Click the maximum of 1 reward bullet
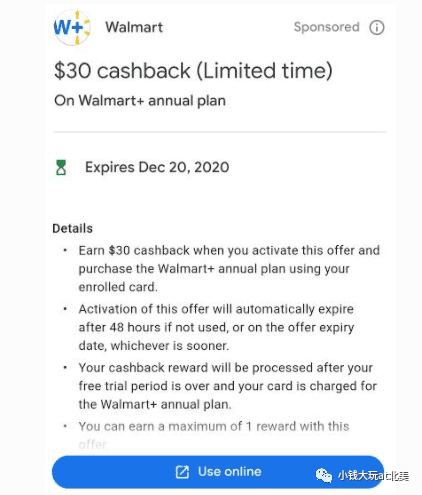Screen dimensions: 422x495 pos(214,435)
